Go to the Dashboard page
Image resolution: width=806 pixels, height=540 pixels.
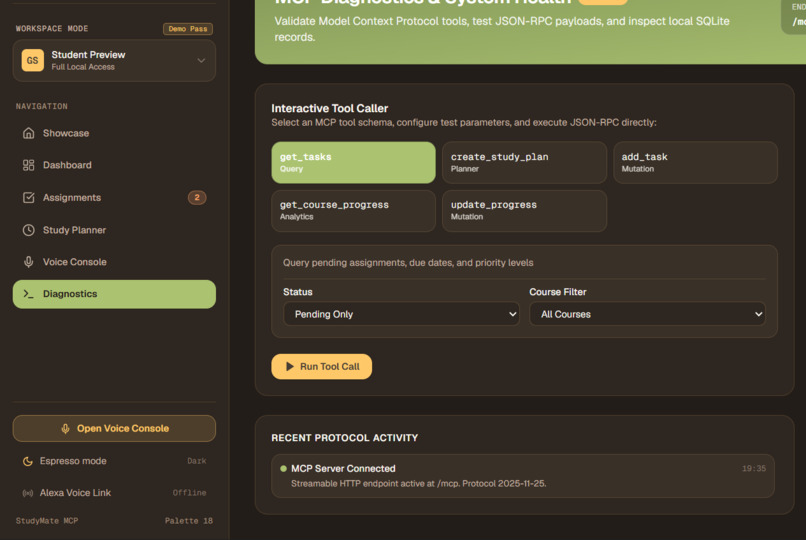(x=114, y=165)
